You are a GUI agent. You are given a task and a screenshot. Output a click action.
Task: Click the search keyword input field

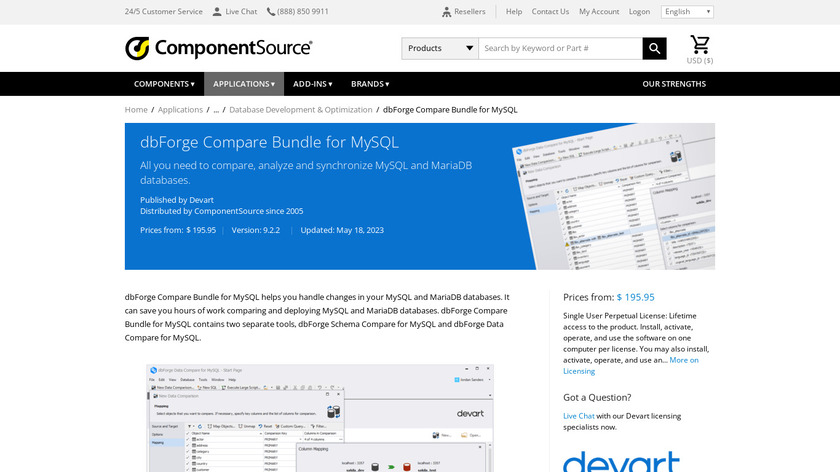560,48
